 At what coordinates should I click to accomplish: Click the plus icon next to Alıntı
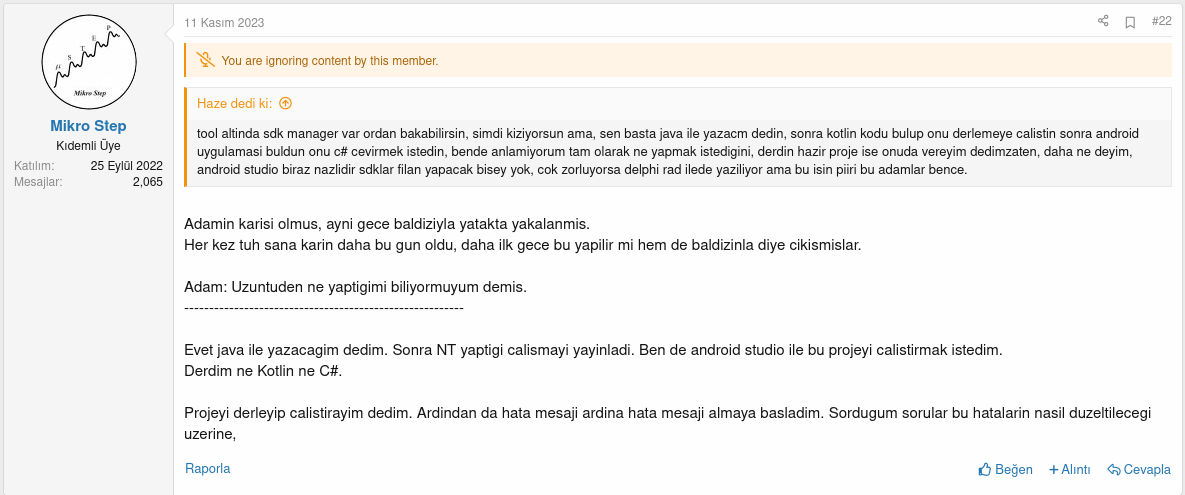(1053, 469)
